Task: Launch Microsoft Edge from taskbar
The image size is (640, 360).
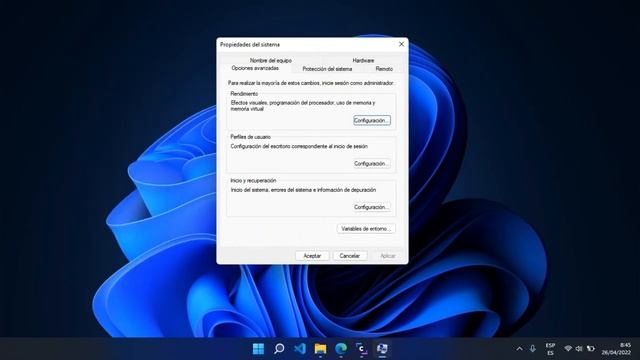Action: pos(341,349)
